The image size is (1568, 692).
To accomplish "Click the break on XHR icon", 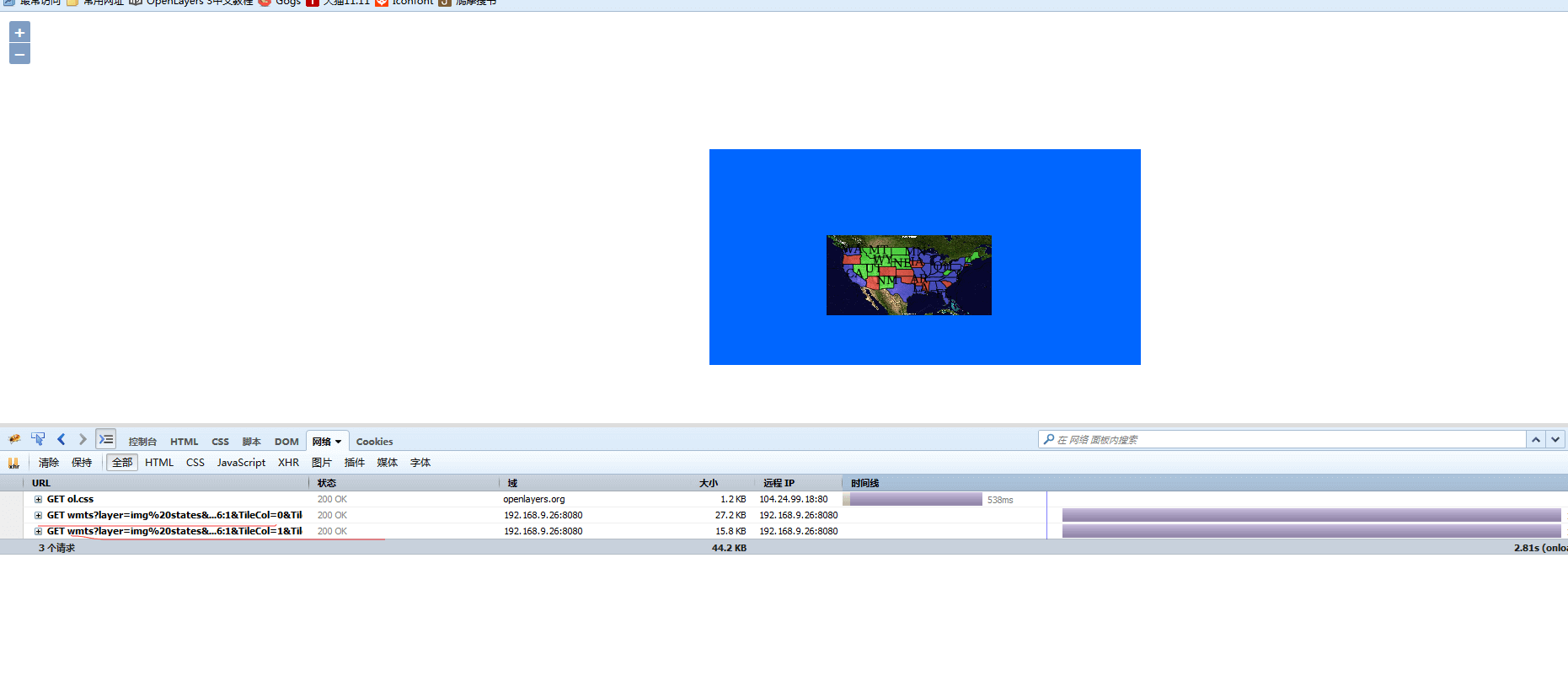I will [x=13, y=463].
